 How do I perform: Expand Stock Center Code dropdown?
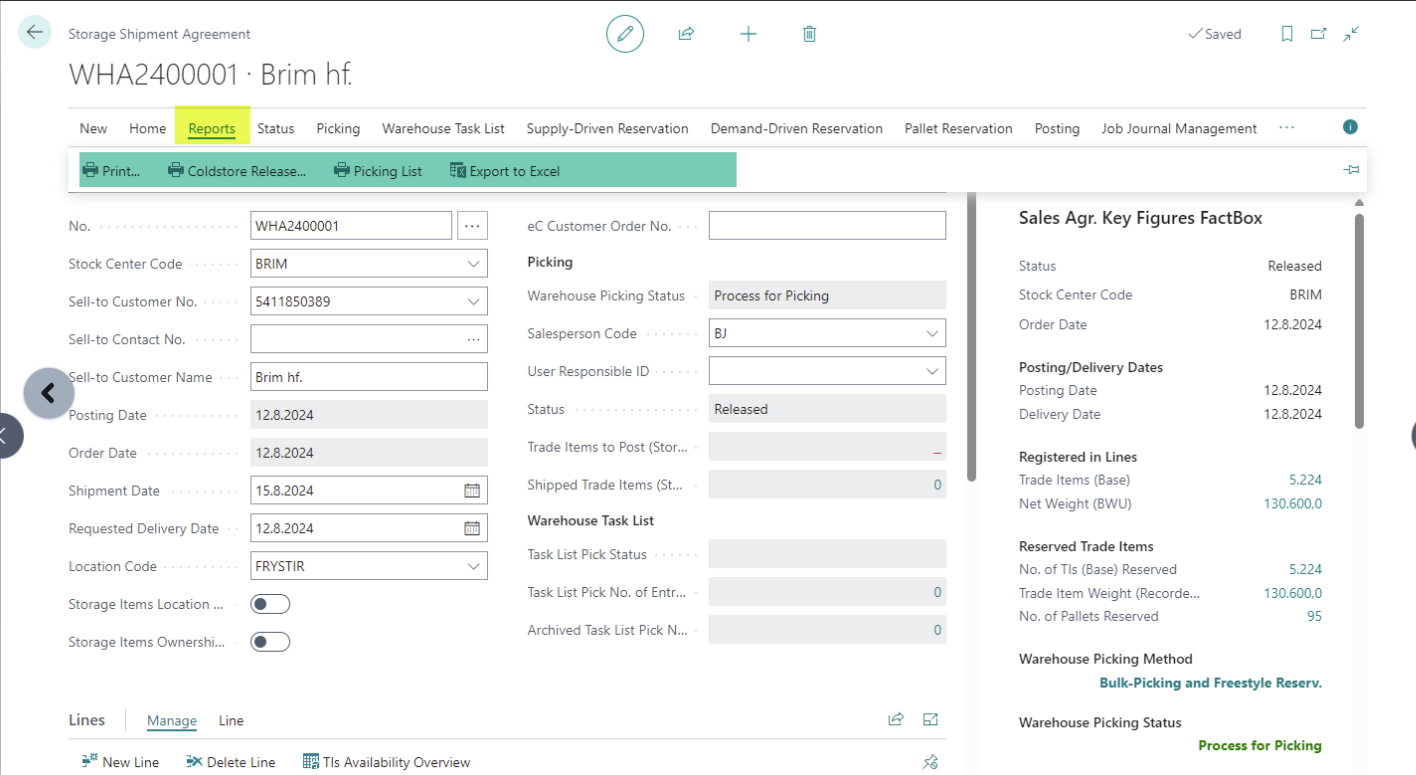pos(473,264)
